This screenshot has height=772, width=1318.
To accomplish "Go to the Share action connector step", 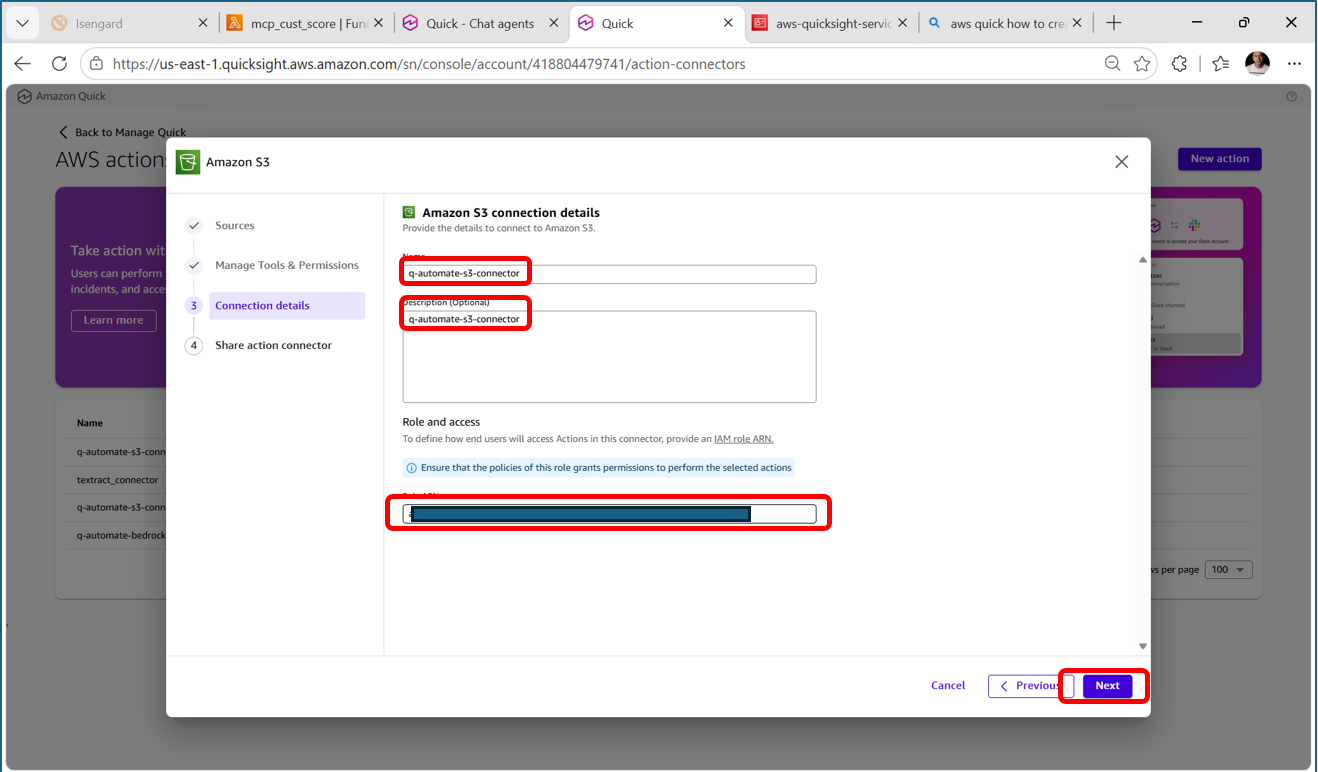I will (273, 346).
